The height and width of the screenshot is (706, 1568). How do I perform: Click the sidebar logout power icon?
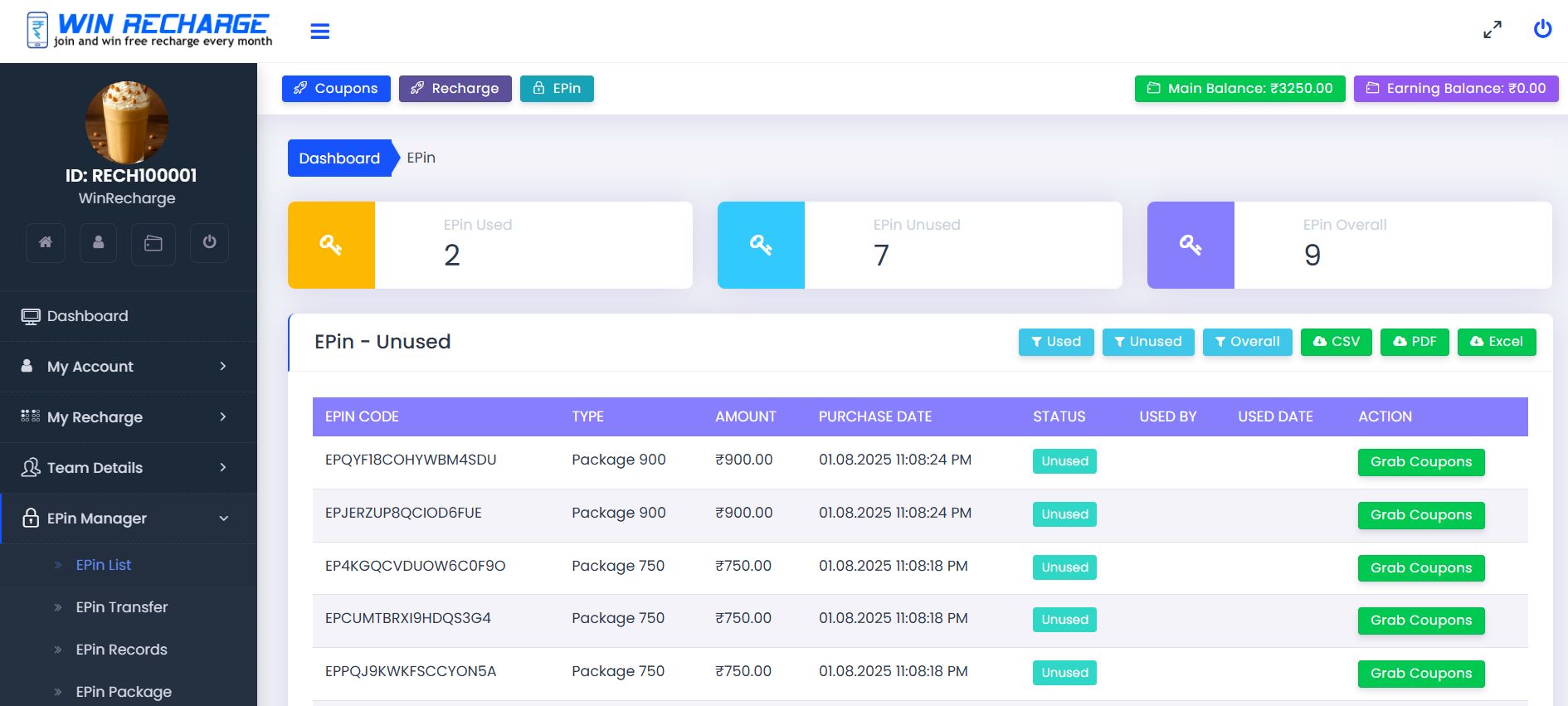(209, 242)
